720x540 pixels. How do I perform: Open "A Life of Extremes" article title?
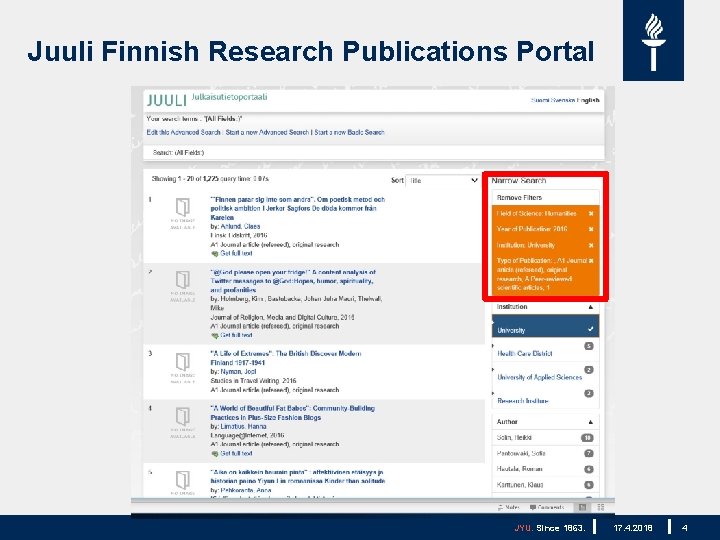click(x=286, y=358)
